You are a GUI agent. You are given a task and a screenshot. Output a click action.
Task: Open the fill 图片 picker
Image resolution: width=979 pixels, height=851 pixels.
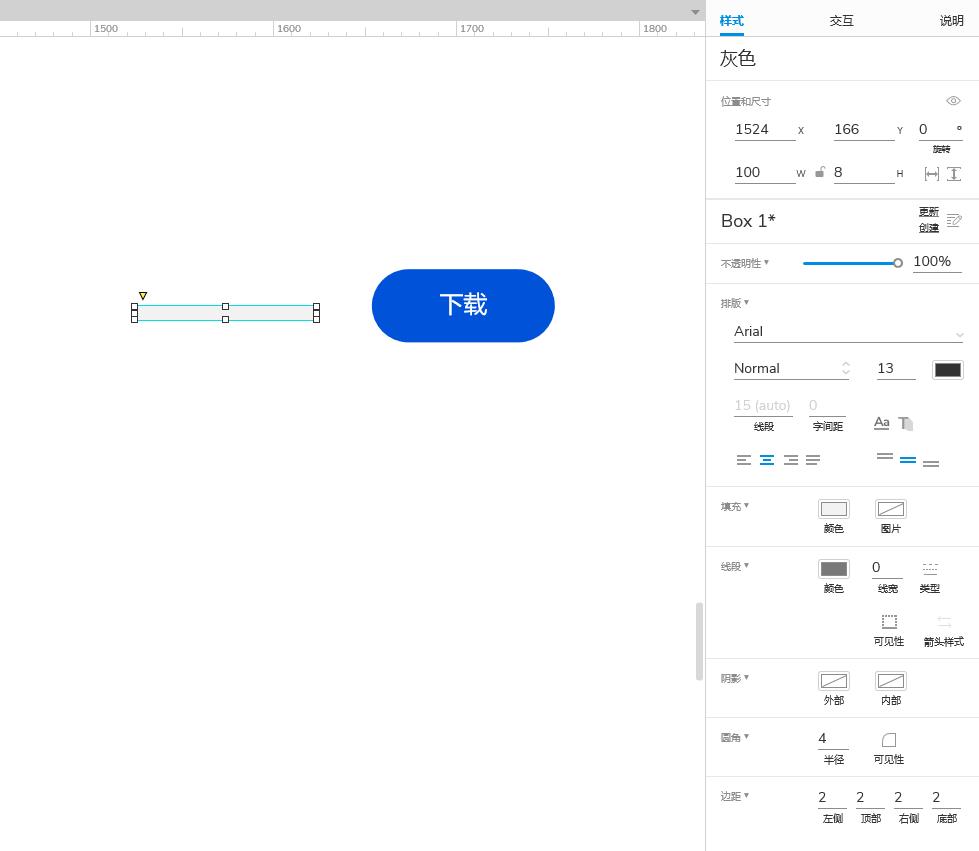[x=890, y=509]
